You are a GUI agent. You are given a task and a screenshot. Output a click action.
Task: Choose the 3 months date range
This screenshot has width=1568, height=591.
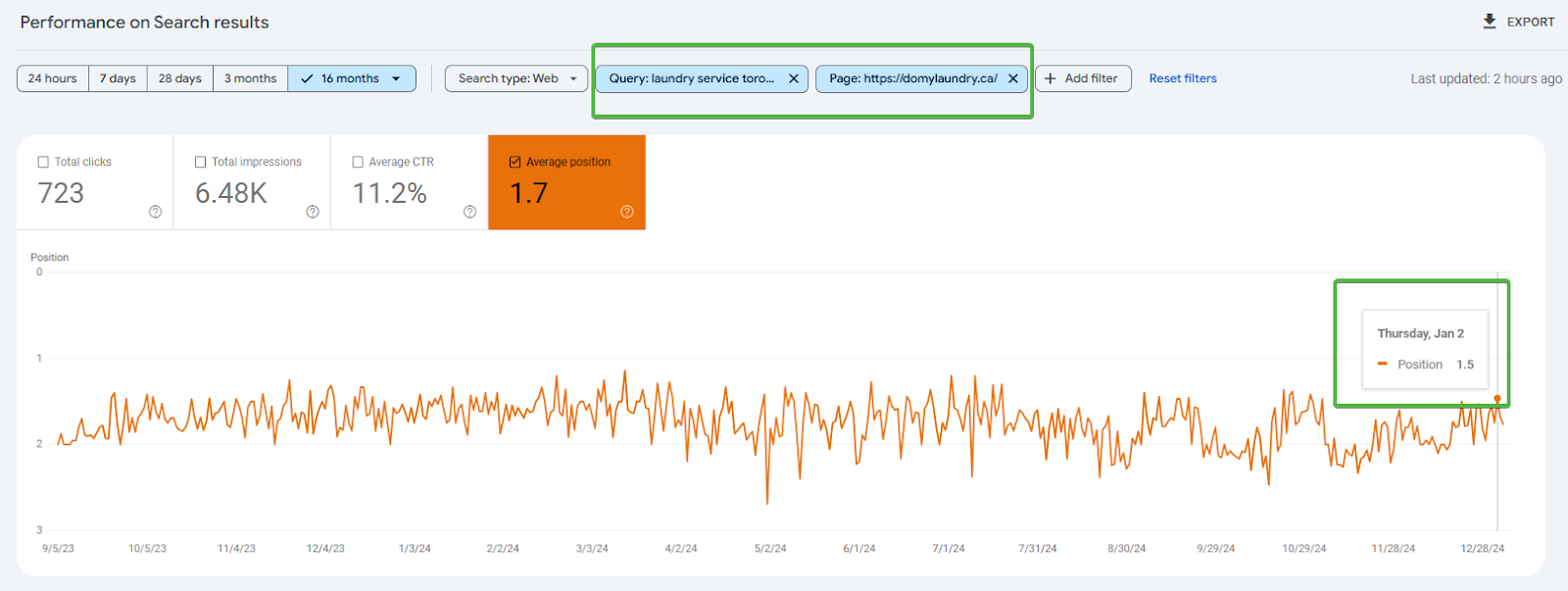(250, 78)
